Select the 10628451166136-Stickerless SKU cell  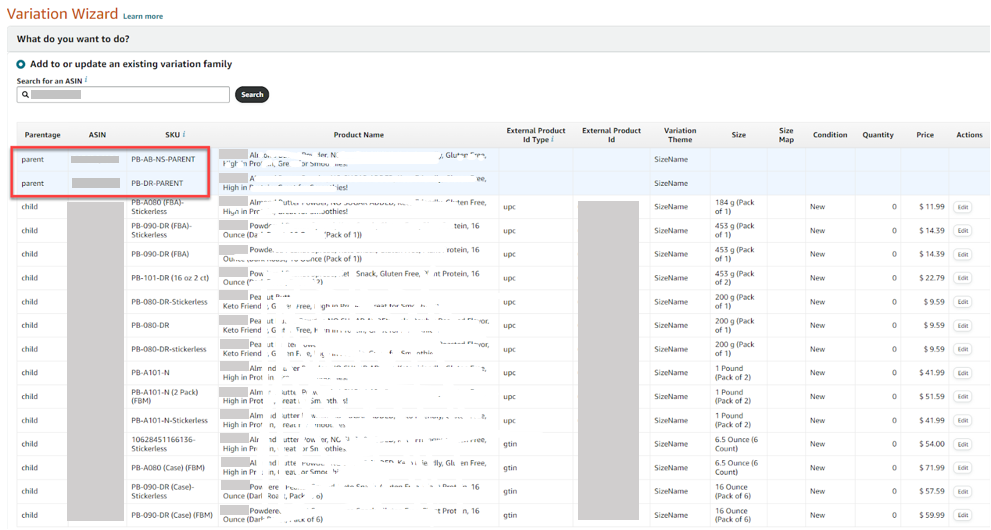pos(163,444)
